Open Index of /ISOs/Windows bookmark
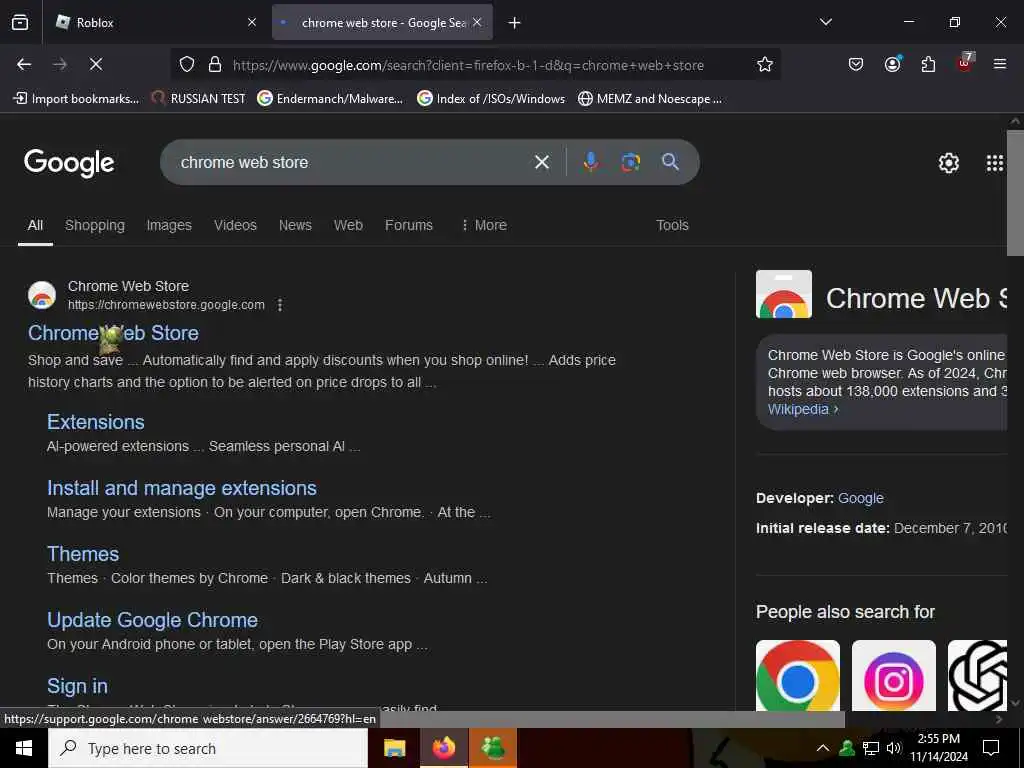This screenshot has height=768, width=1024. click(x=491, y=99)
